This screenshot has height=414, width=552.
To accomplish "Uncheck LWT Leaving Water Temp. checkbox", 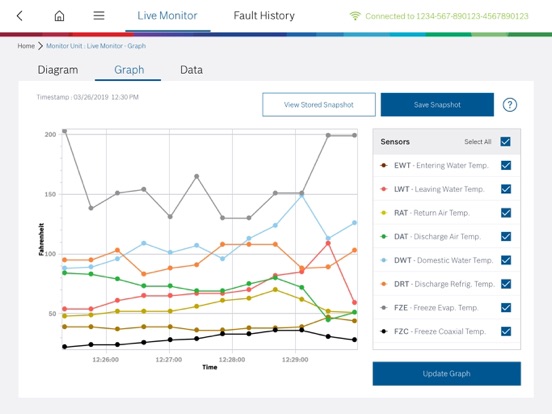I will click(x=506, y=189).
